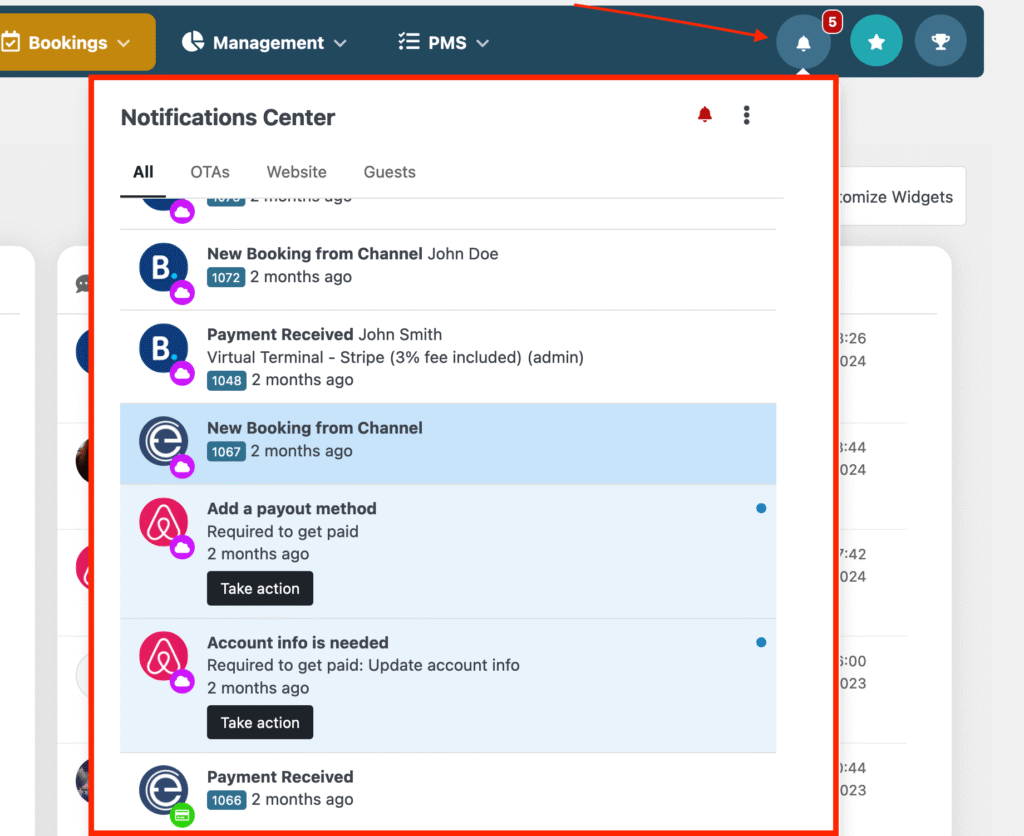Open the Booking.com icon on John Doe's notification
The height and width of the screenshot is (836, 1024).
pyautogui.click(x=163, y=268)
